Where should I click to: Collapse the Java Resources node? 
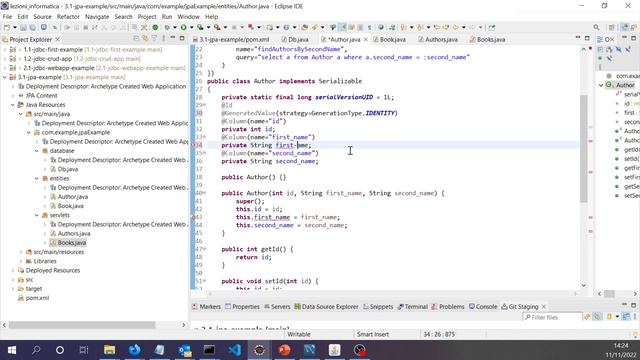(13, 105)
